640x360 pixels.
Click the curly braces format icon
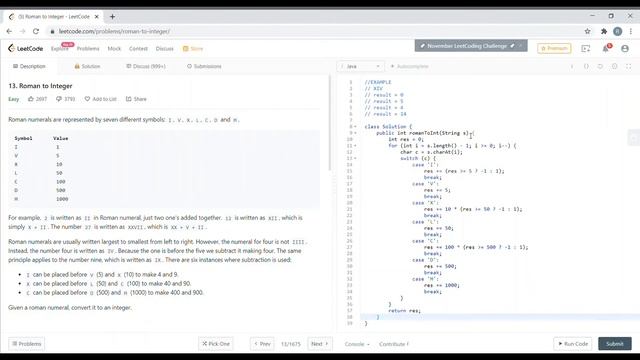pos(586,66)
